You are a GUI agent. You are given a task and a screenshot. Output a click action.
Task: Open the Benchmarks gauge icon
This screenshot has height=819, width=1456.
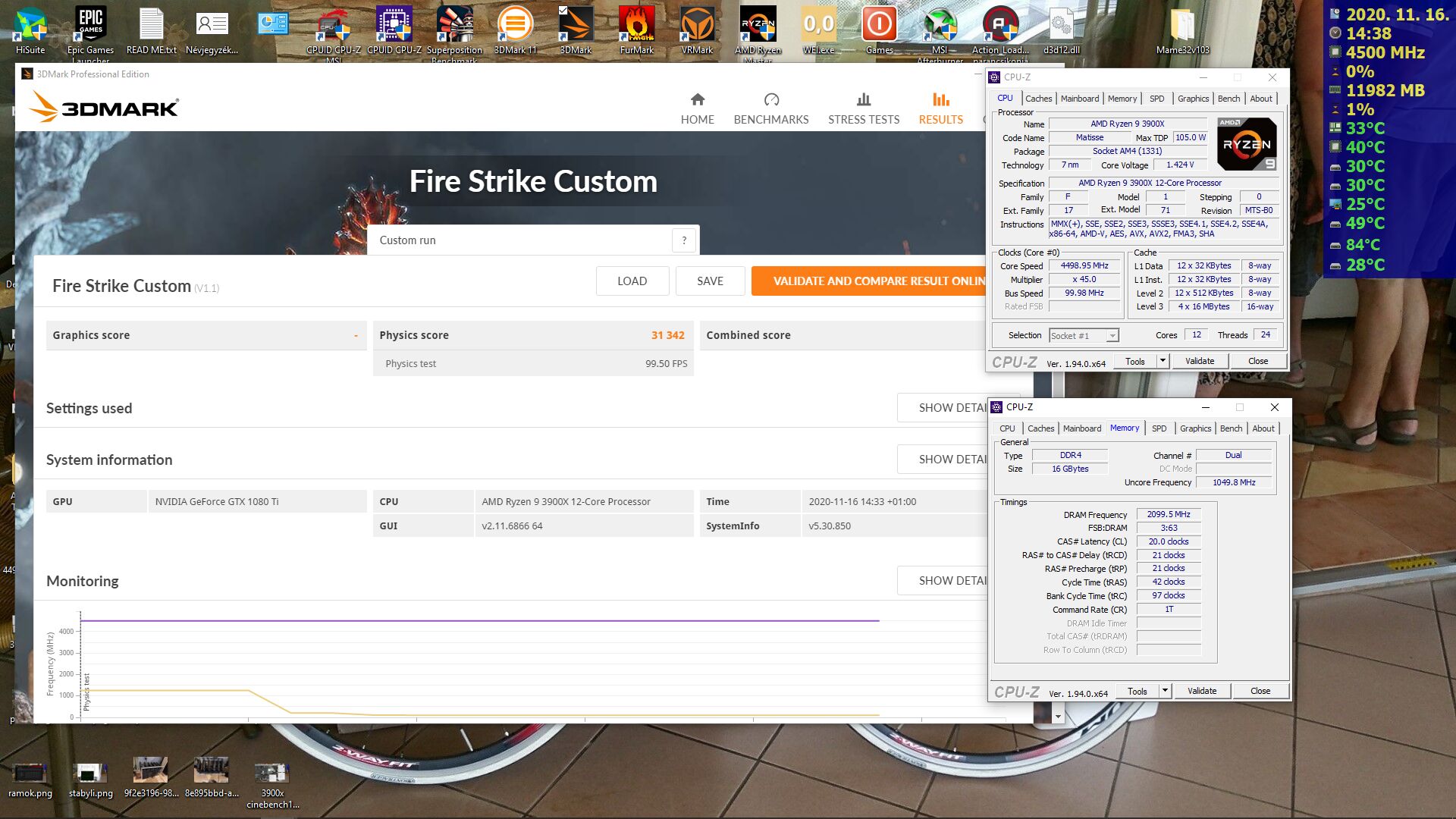[x=771, y=100]
